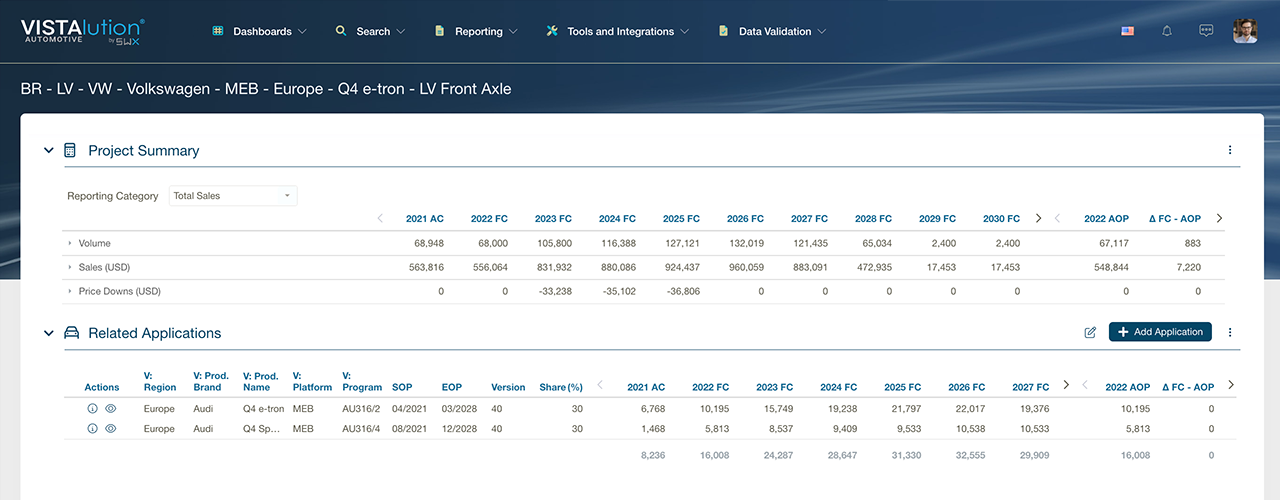Image resolution: width=1280 pixels, height=500 pixels.
Task: Click the Add Application button
Action: (1160, 332)
